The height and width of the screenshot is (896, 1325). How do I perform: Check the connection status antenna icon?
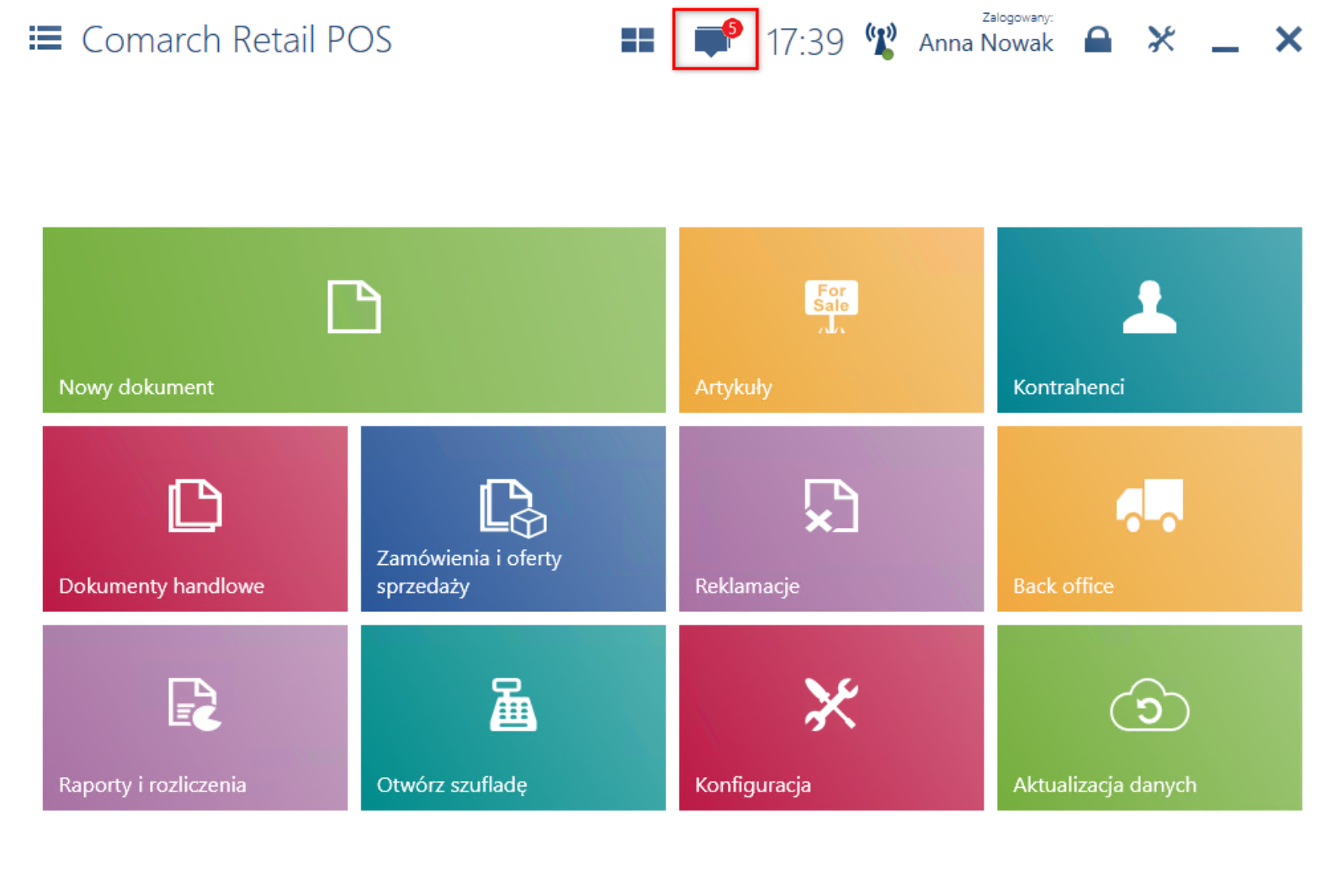pos(881,41)
